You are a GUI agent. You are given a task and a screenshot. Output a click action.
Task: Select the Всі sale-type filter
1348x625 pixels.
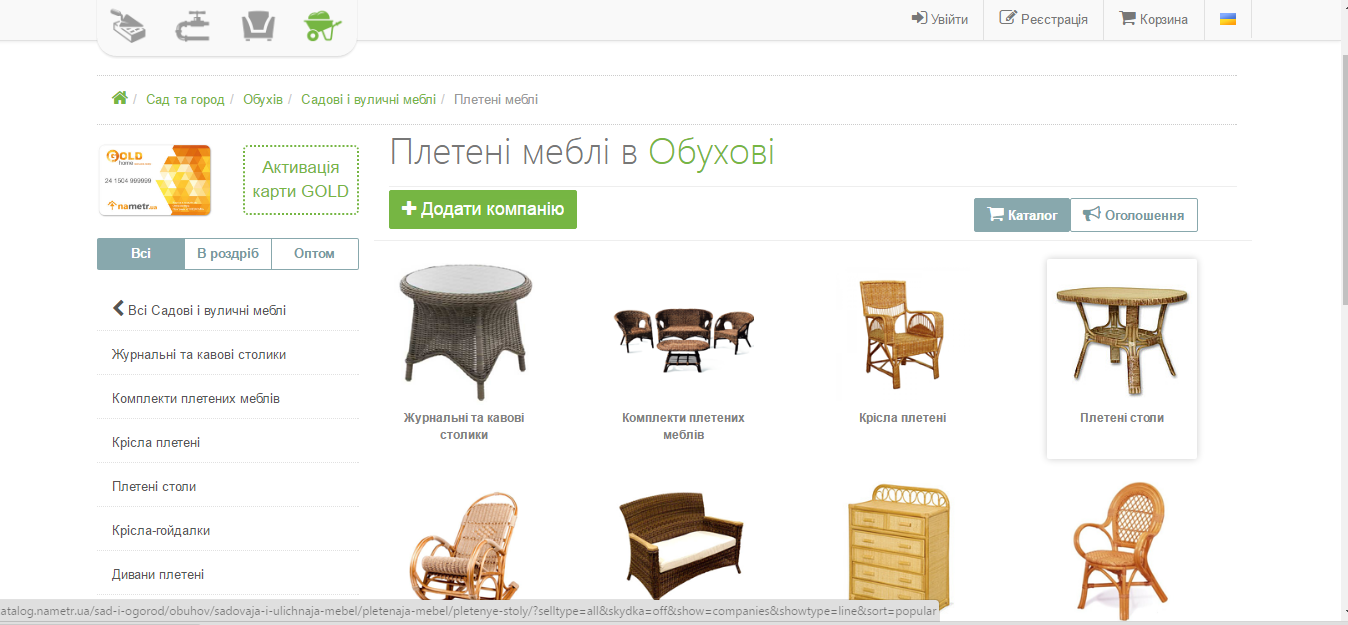click(141, 254)
